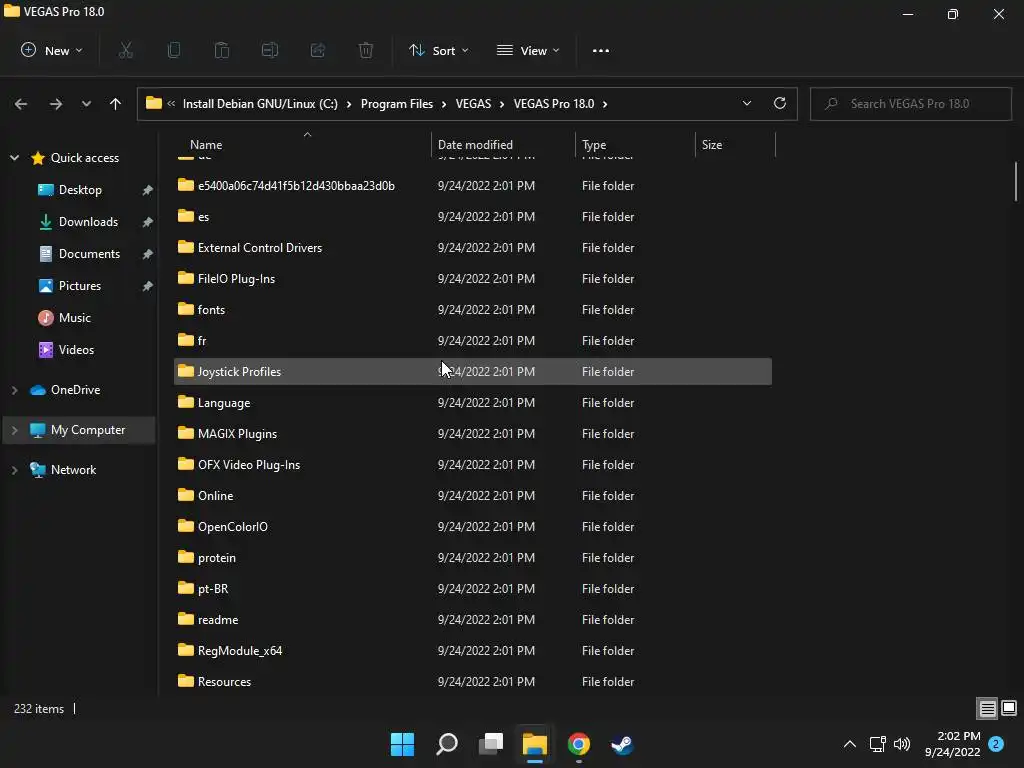Go up one folder level
Screen dimensions: 1024x768
click(116, 104)
